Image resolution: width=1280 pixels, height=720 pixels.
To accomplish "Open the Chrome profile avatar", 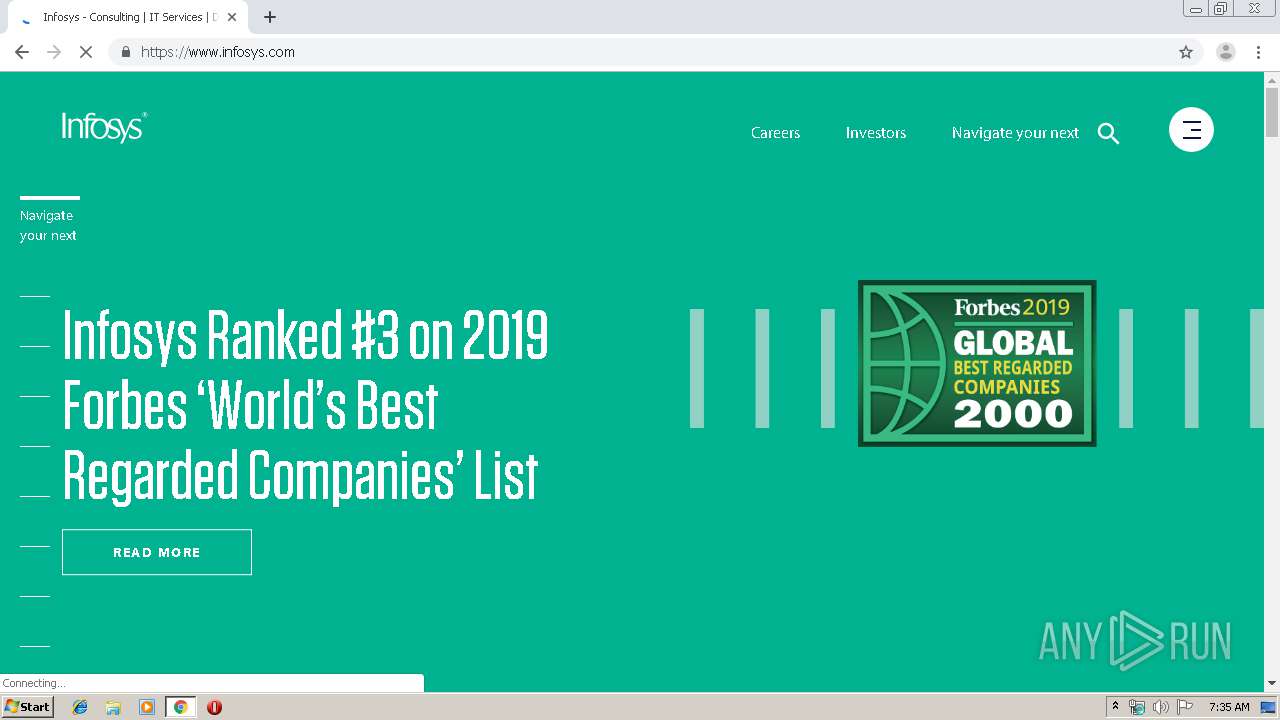I will click(1226, 52).
